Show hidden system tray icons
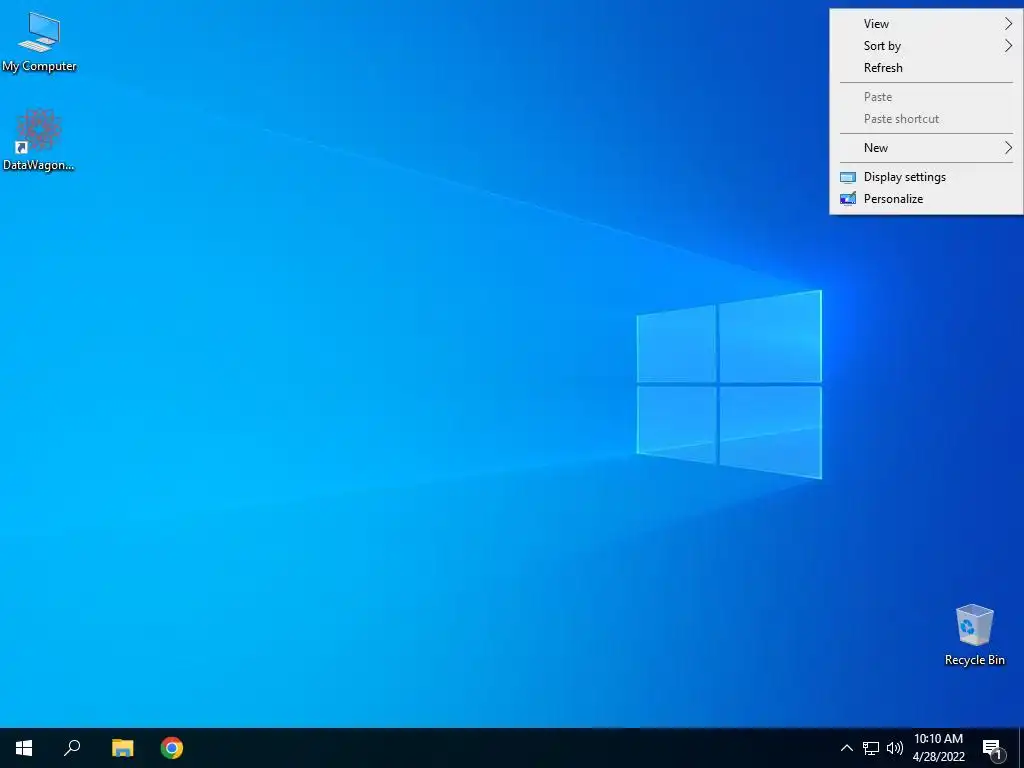Screen dimensions: 1024x768 pyautogui.click(x=846, y=748)
